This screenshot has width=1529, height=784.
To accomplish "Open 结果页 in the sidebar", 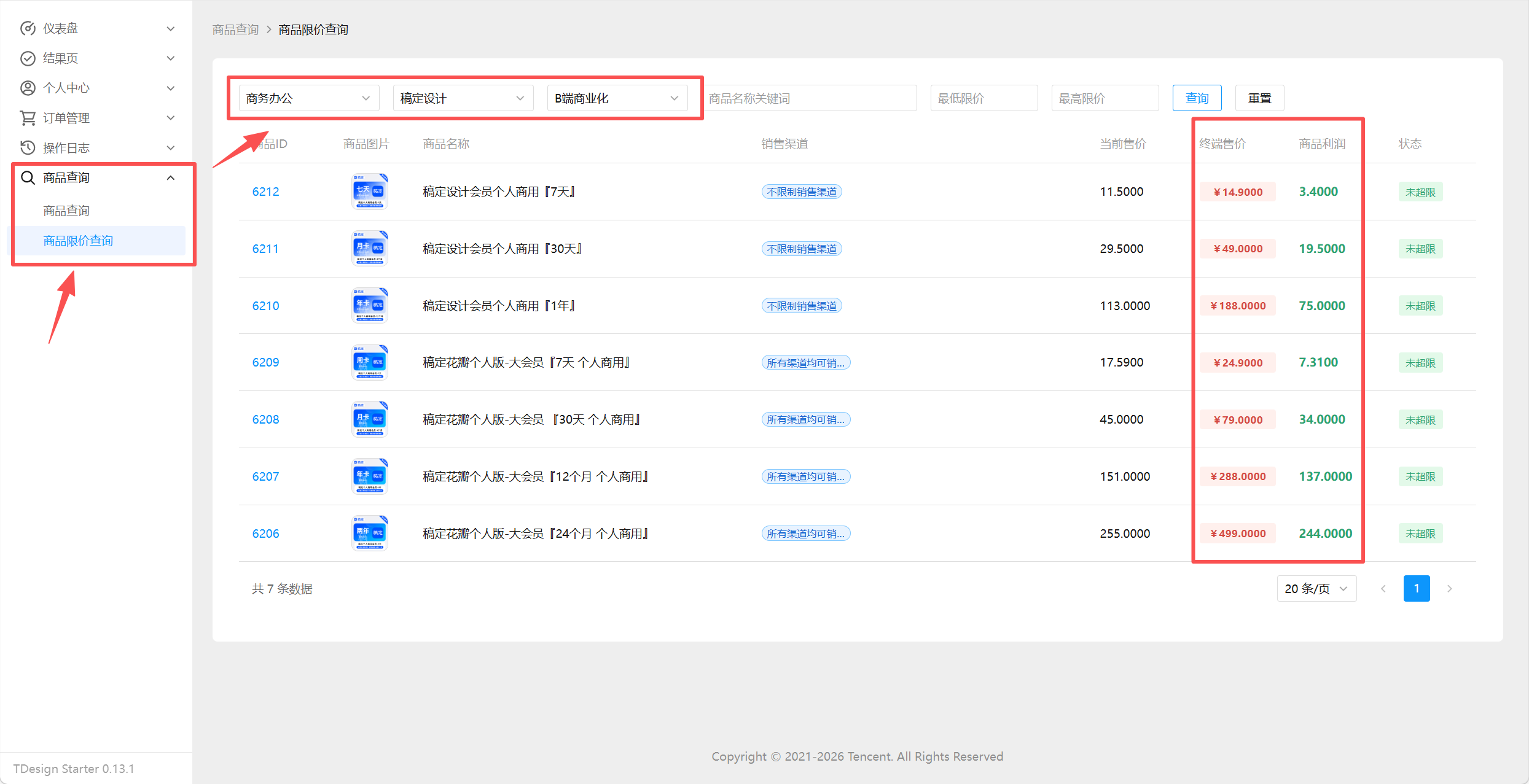I will click(98, 58).
